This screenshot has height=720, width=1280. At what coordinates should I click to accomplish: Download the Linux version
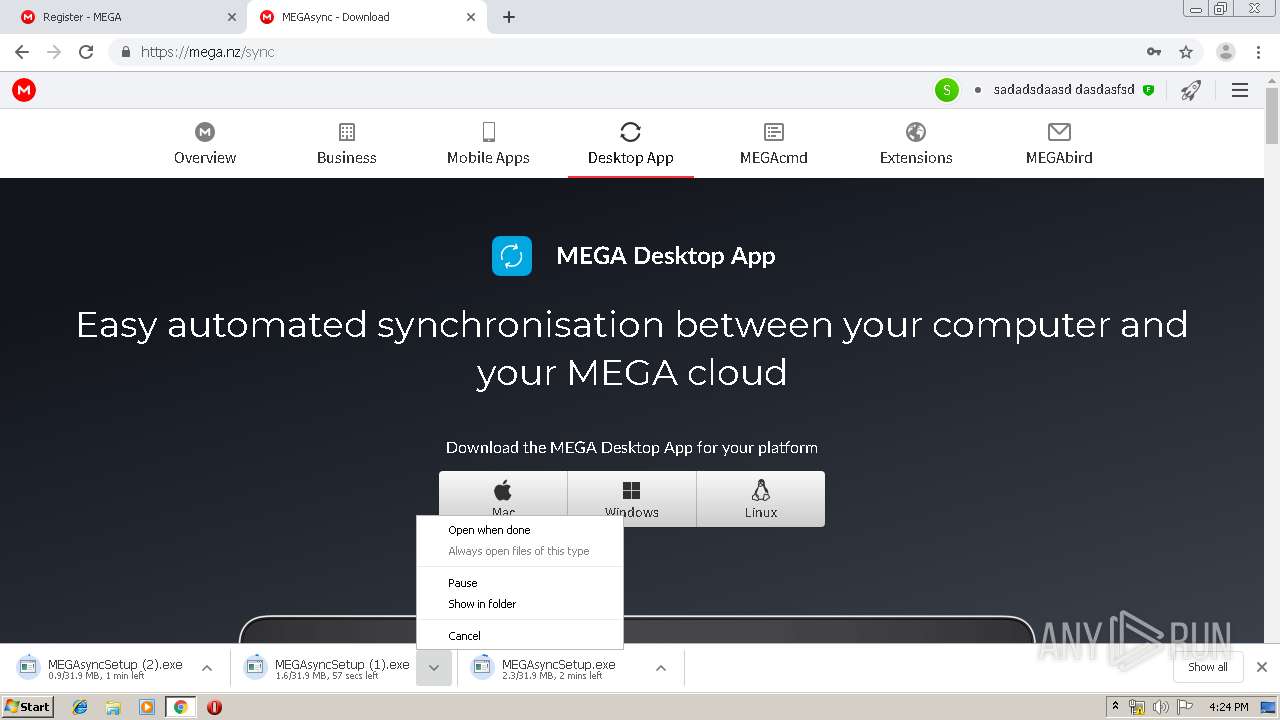point(761,499)
